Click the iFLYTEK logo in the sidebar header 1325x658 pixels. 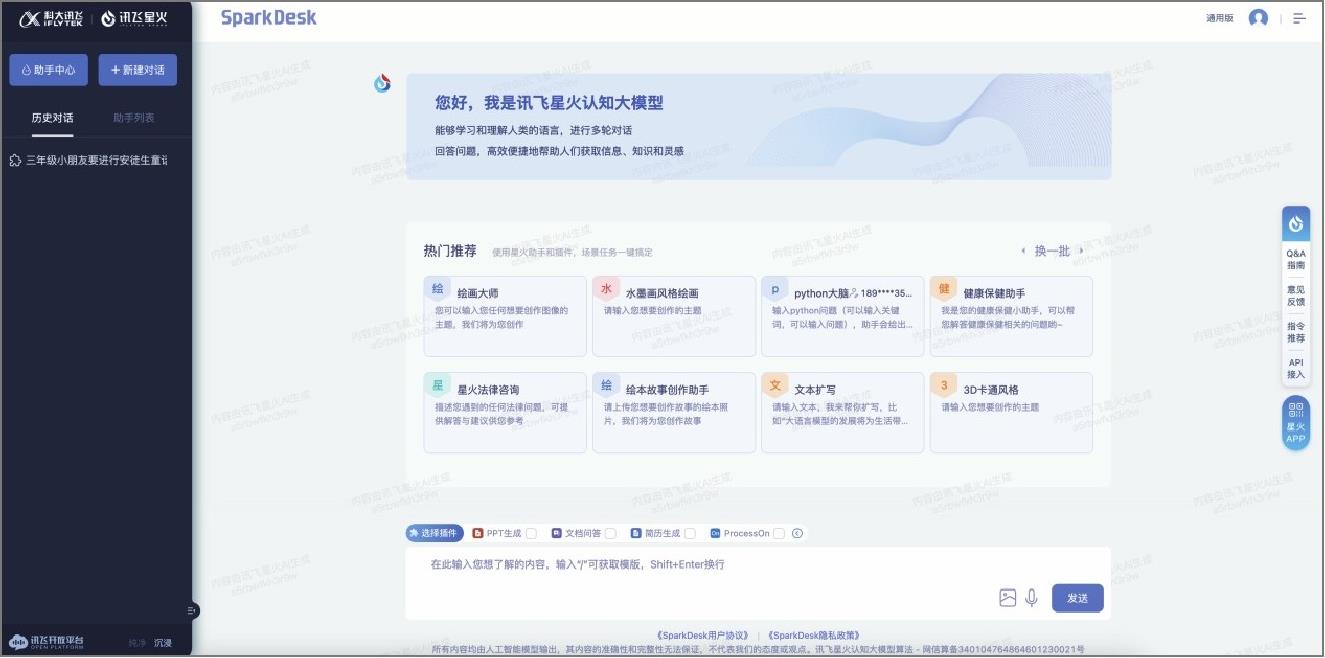click(50, 18)
